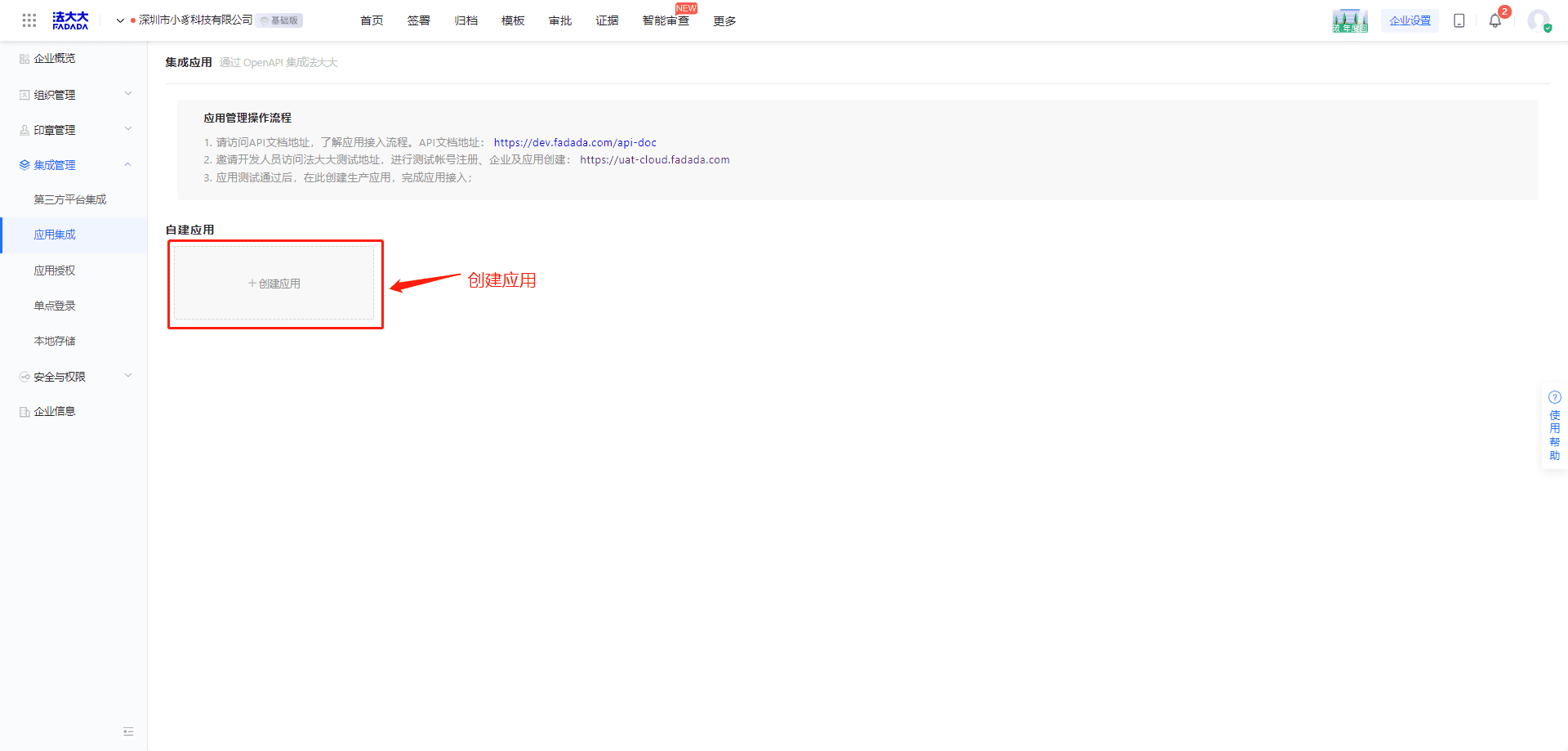The height and width of the screenshot is (751, 1568).
Task: Collapse the sidebar with bottom icon
Action: pos(128,731)
